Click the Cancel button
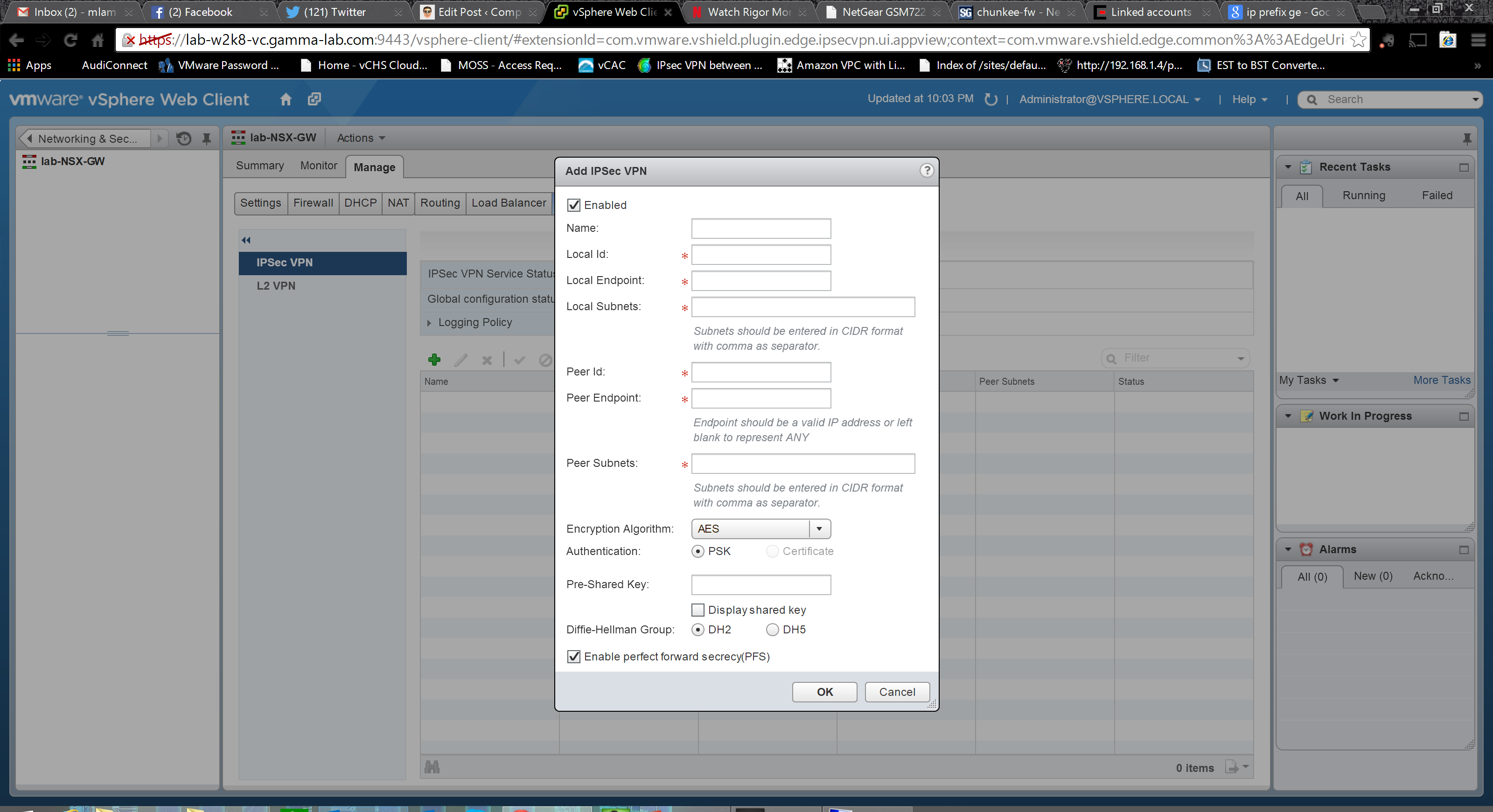Image resolution: width=1493 pixels, height=812 pixels. pos(897,692)
